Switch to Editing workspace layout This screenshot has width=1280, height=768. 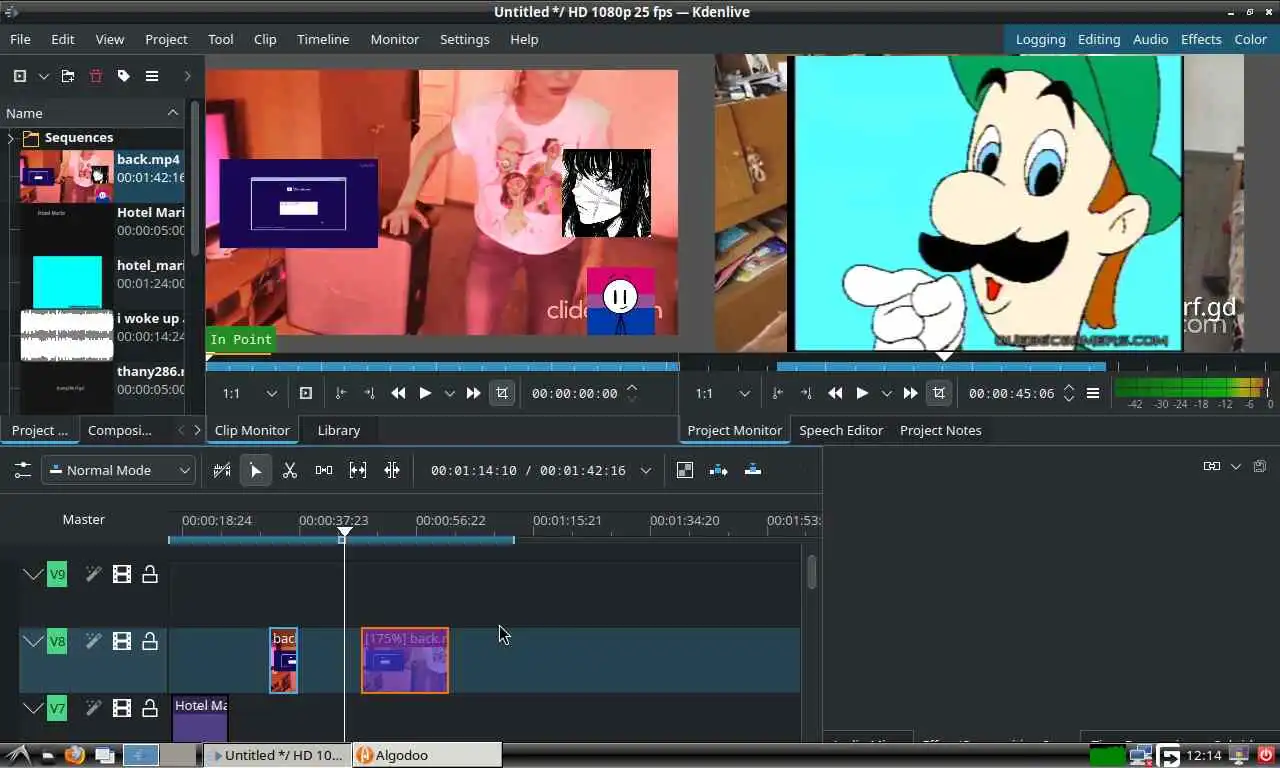coord(1099,39)
